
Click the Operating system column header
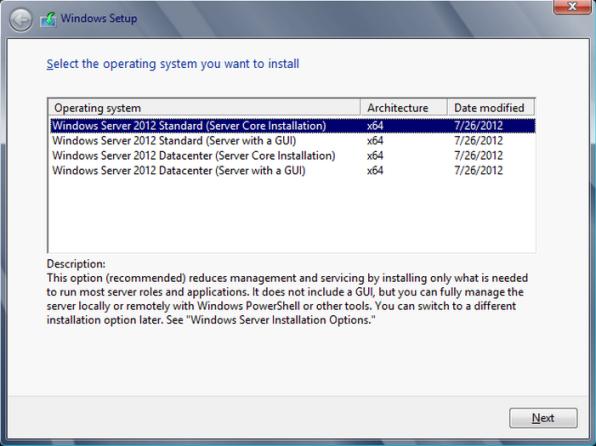click(x=204, y=108)
